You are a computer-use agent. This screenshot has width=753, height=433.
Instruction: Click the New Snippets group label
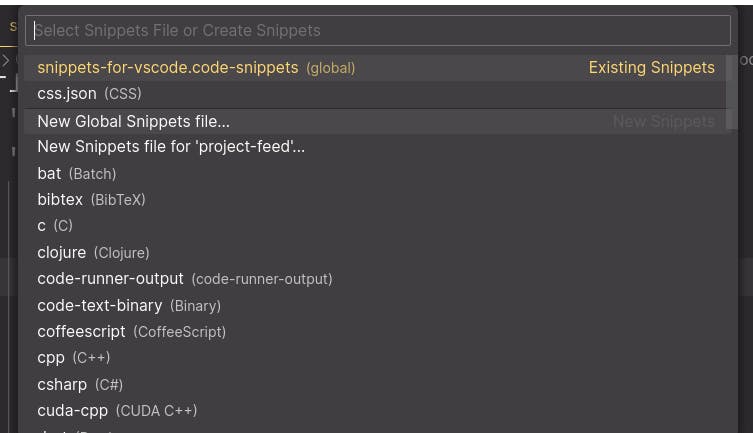point(663,121)
